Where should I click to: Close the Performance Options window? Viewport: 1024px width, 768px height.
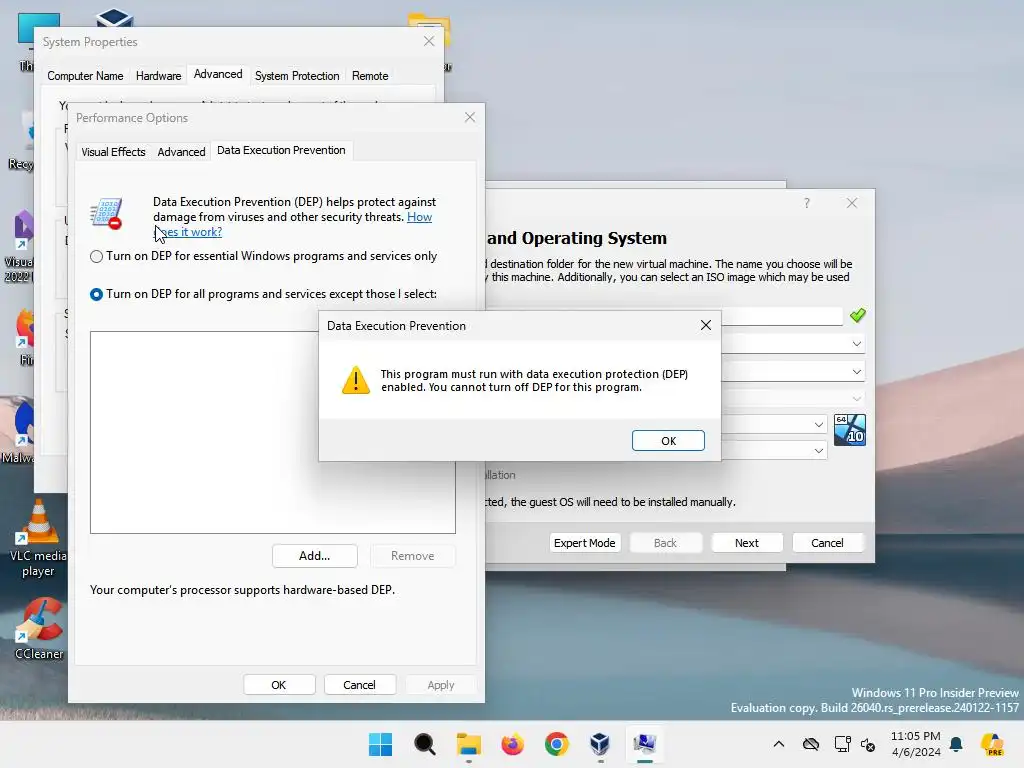(x=470, y=118)
